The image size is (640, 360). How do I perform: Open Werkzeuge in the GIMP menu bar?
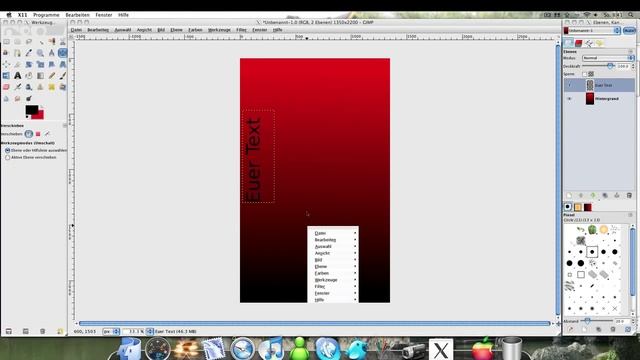(x=219, y=30)
